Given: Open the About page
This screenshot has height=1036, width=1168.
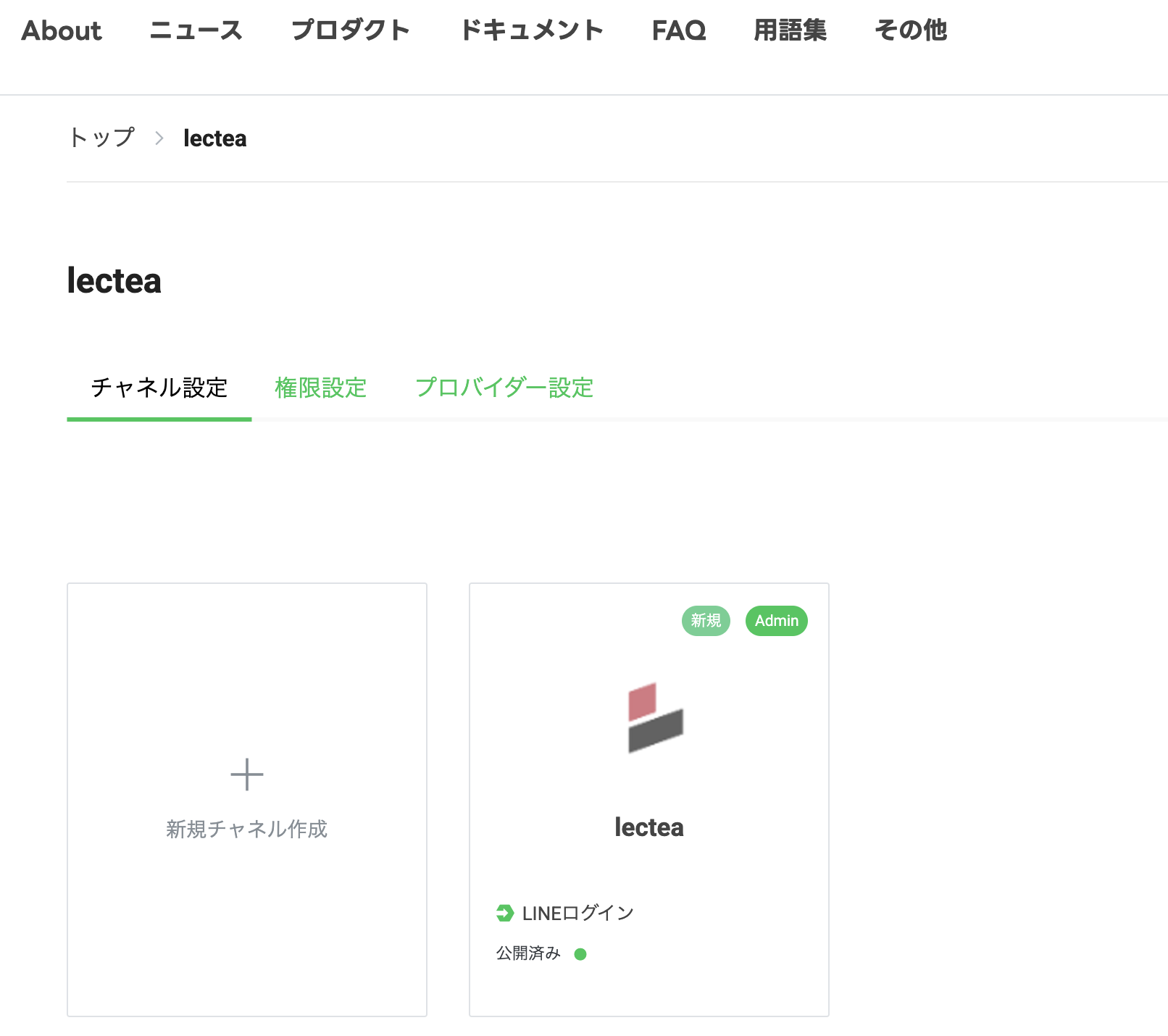Looking at the screenshot, I should pyautogui.click(x=62, y=30).
